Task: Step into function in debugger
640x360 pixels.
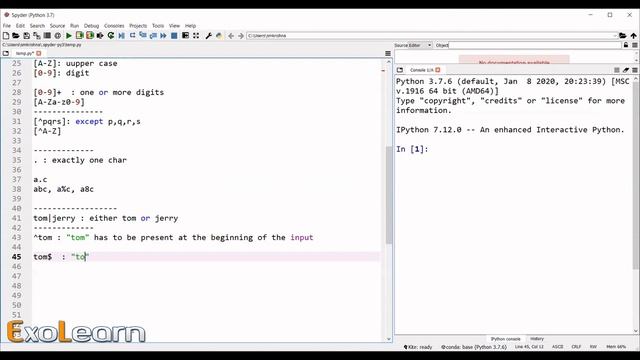Action: coord(142,36)
